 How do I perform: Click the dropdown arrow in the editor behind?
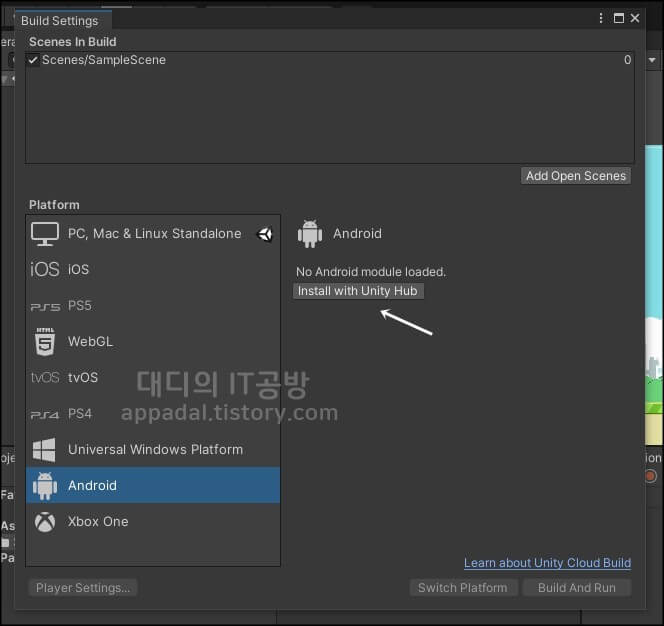[652, 60]
